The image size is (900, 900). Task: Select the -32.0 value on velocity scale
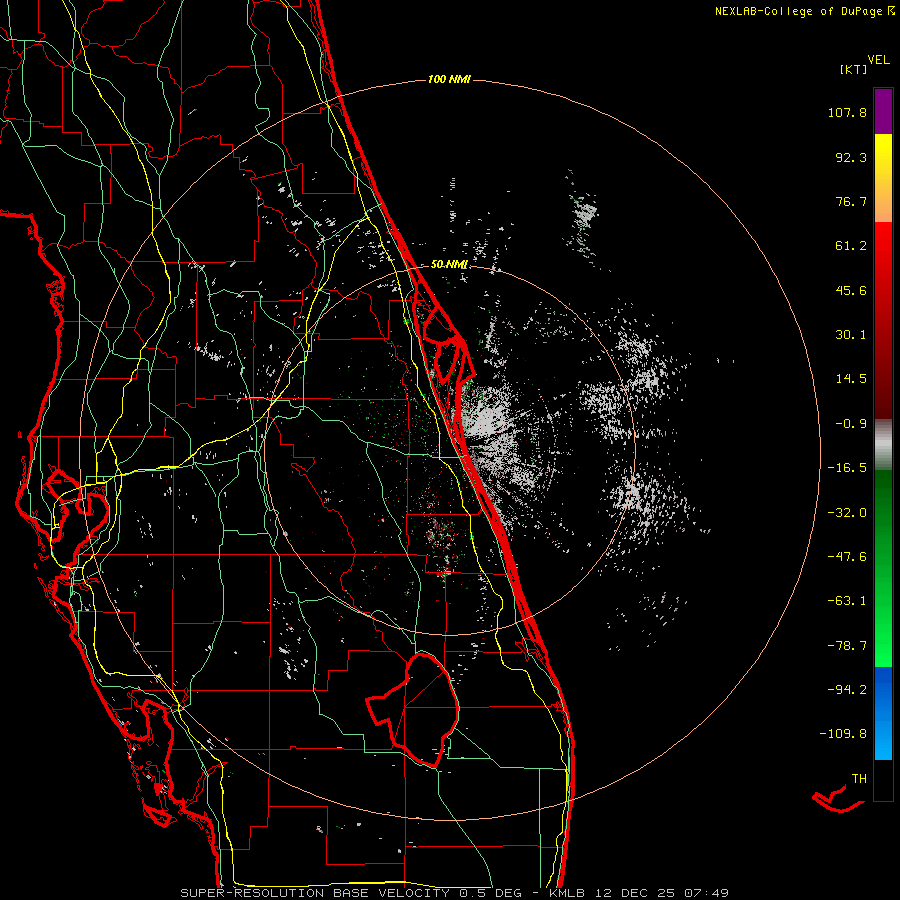847,513
